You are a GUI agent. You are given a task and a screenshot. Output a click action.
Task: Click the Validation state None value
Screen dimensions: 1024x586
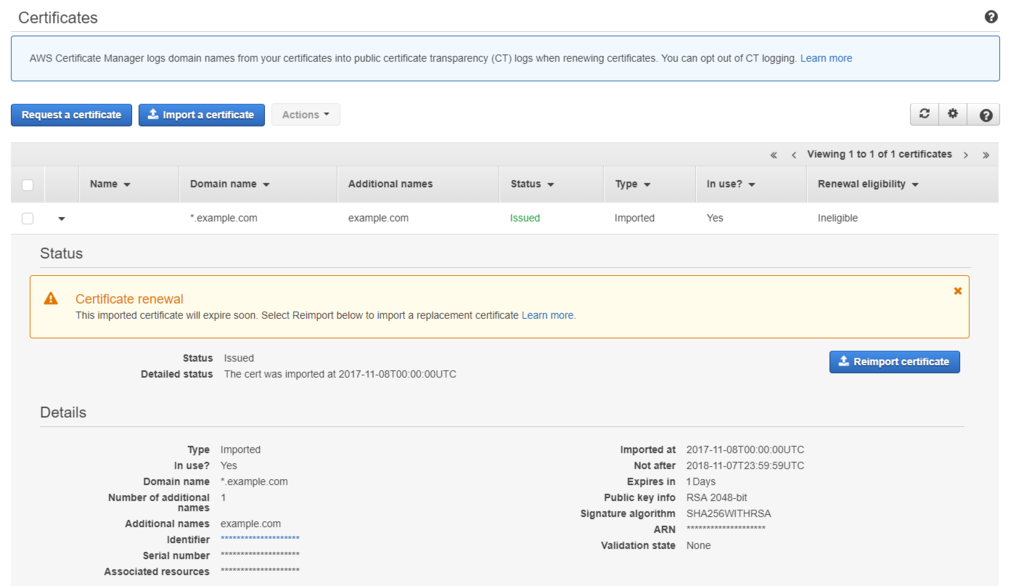coord(698,545)
